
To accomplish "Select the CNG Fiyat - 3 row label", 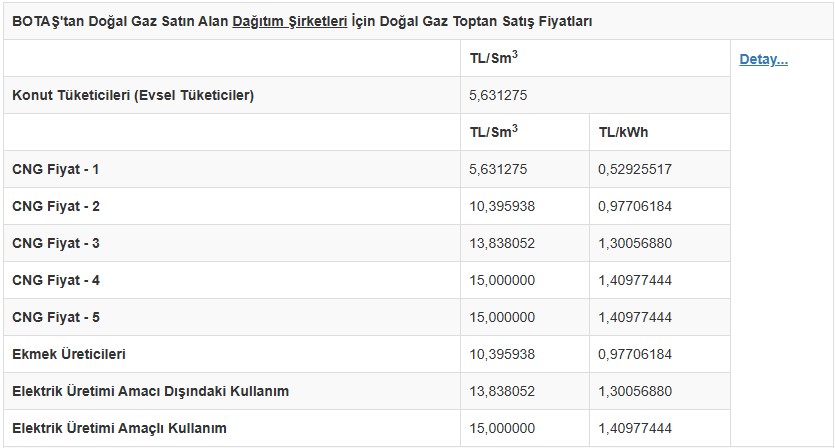I will pyautogui.click(x=55, y=243).
